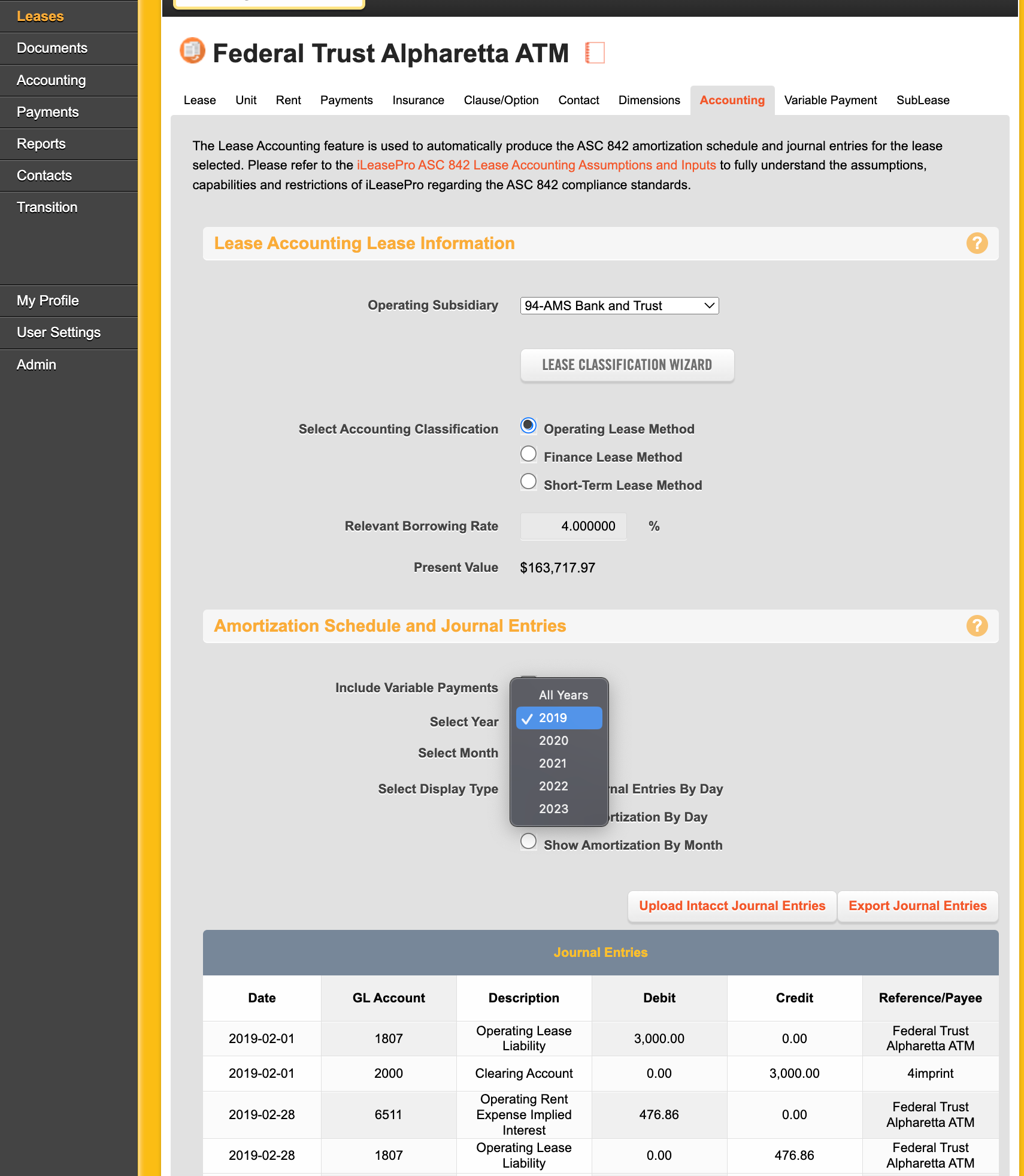Select Operating Lease Method radio button

(x=528, y=426)
